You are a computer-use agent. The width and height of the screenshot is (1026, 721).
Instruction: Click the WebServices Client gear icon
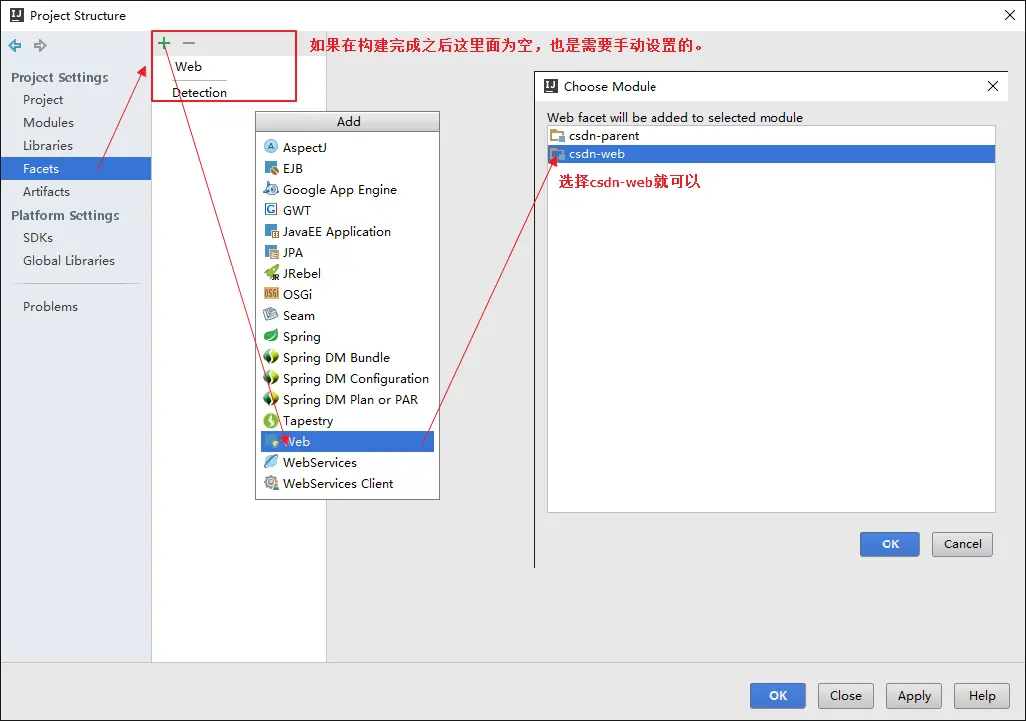270,483
